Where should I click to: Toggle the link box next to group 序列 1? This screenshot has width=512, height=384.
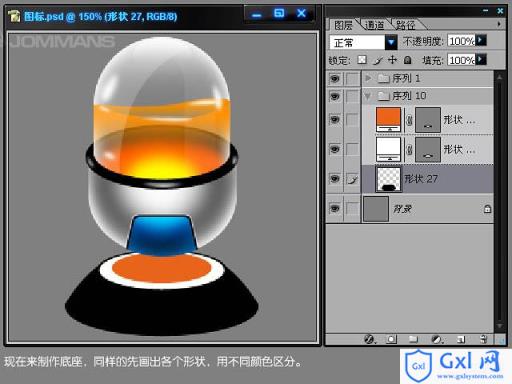pyautogui.click(x=352, y=79)
